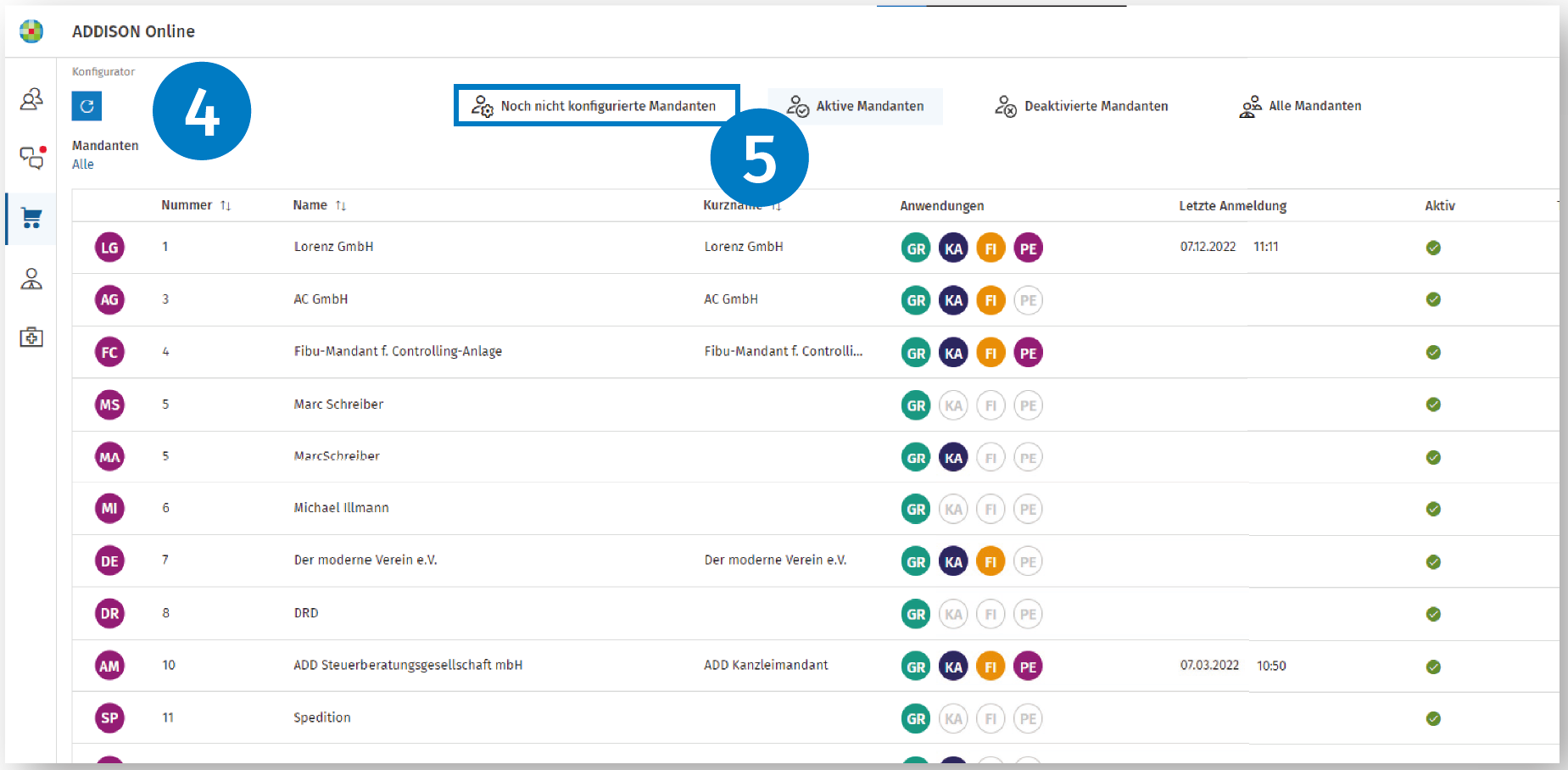Click GR icon in Spedition row
The image size is (1568, 770).
click(x=916, y=718)
